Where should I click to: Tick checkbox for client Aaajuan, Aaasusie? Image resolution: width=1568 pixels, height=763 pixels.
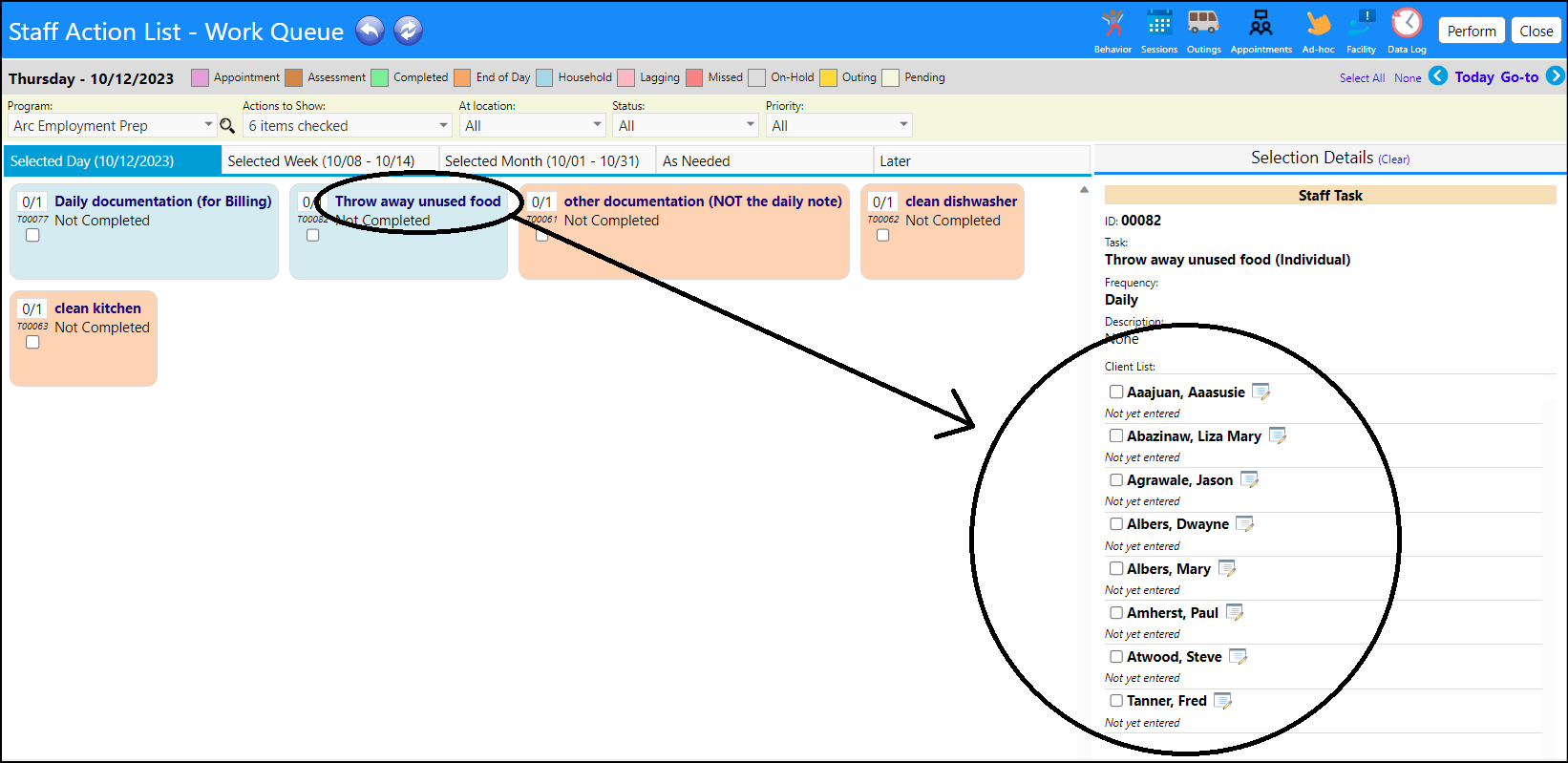(x=1115, y=392)
